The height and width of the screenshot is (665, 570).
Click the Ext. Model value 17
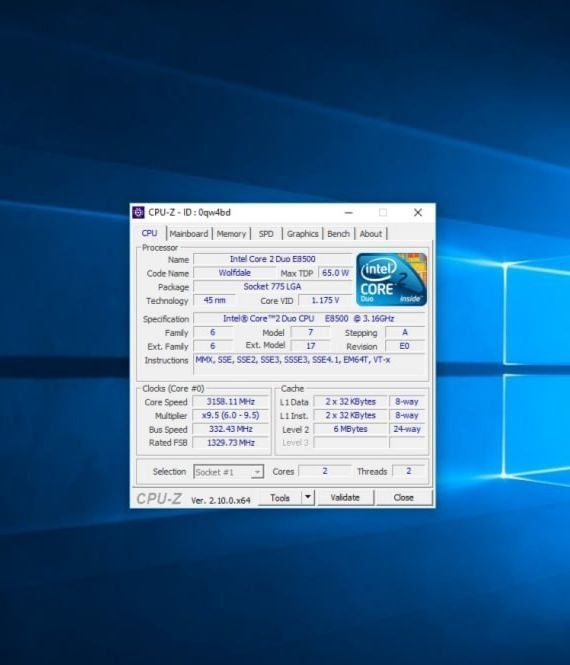pos(310,346)
